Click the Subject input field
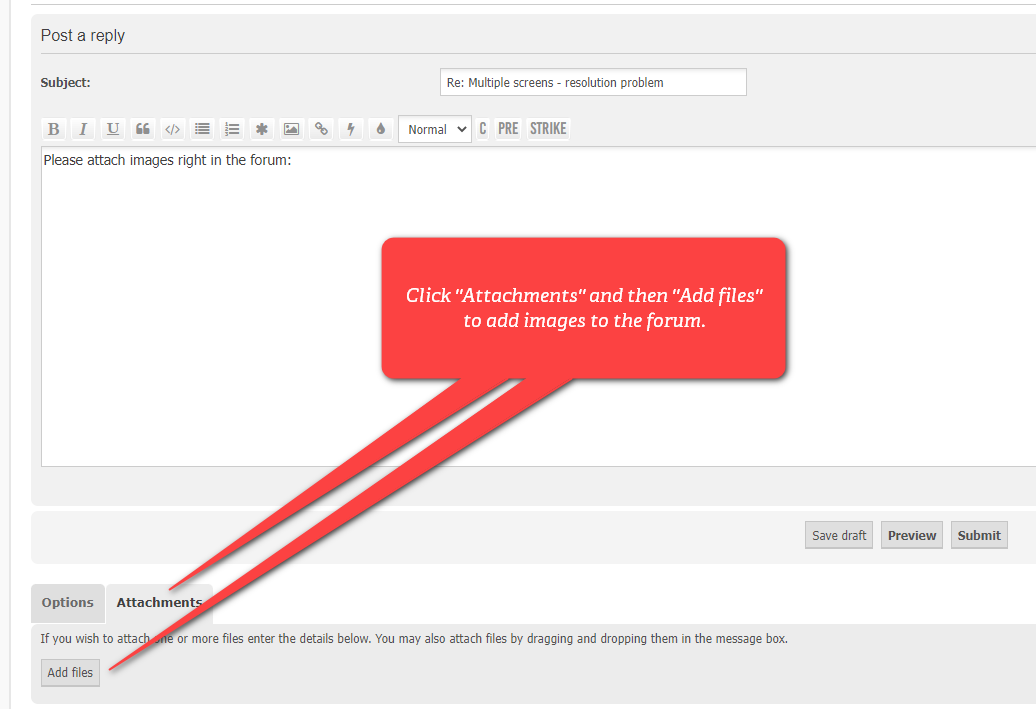Viewport: 1036px width, 709px height. click(x=593, y=82)
